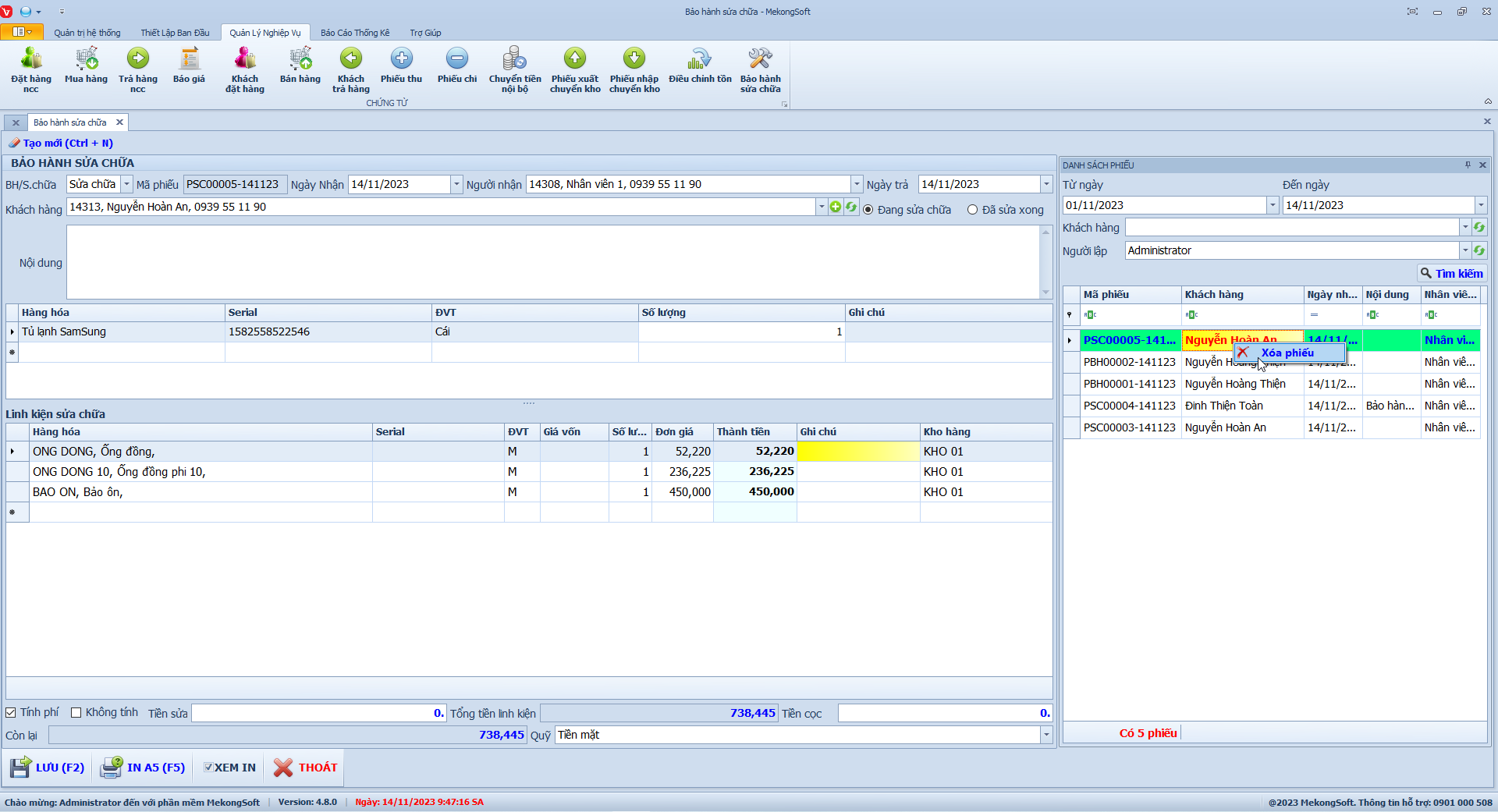Click the LƯU (F2) save button

[48, 768]
